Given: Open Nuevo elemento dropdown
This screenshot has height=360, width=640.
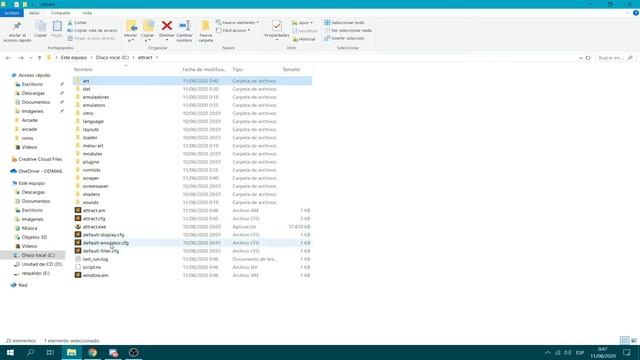Looking at the screenshot, I should coord(237,22).
